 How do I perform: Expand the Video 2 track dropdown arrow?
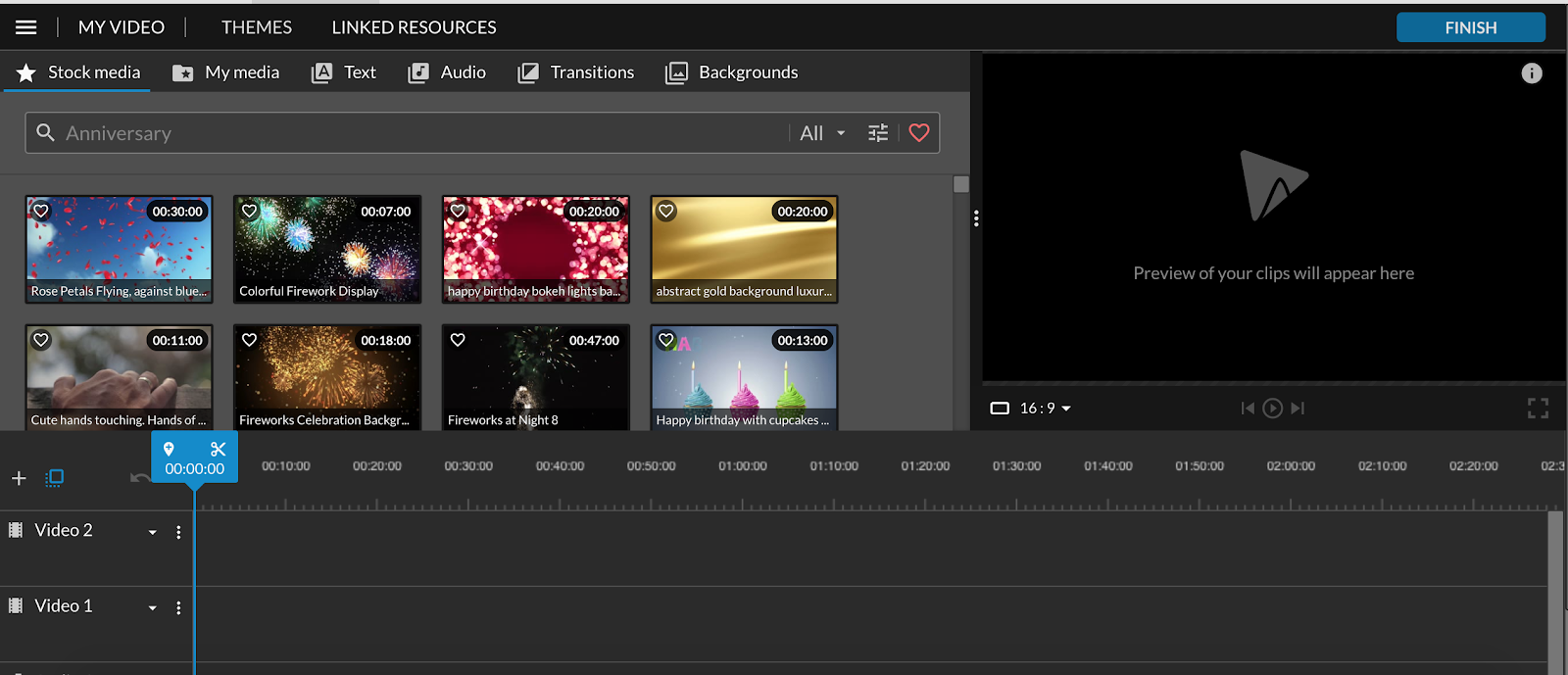tap(153, 533)
